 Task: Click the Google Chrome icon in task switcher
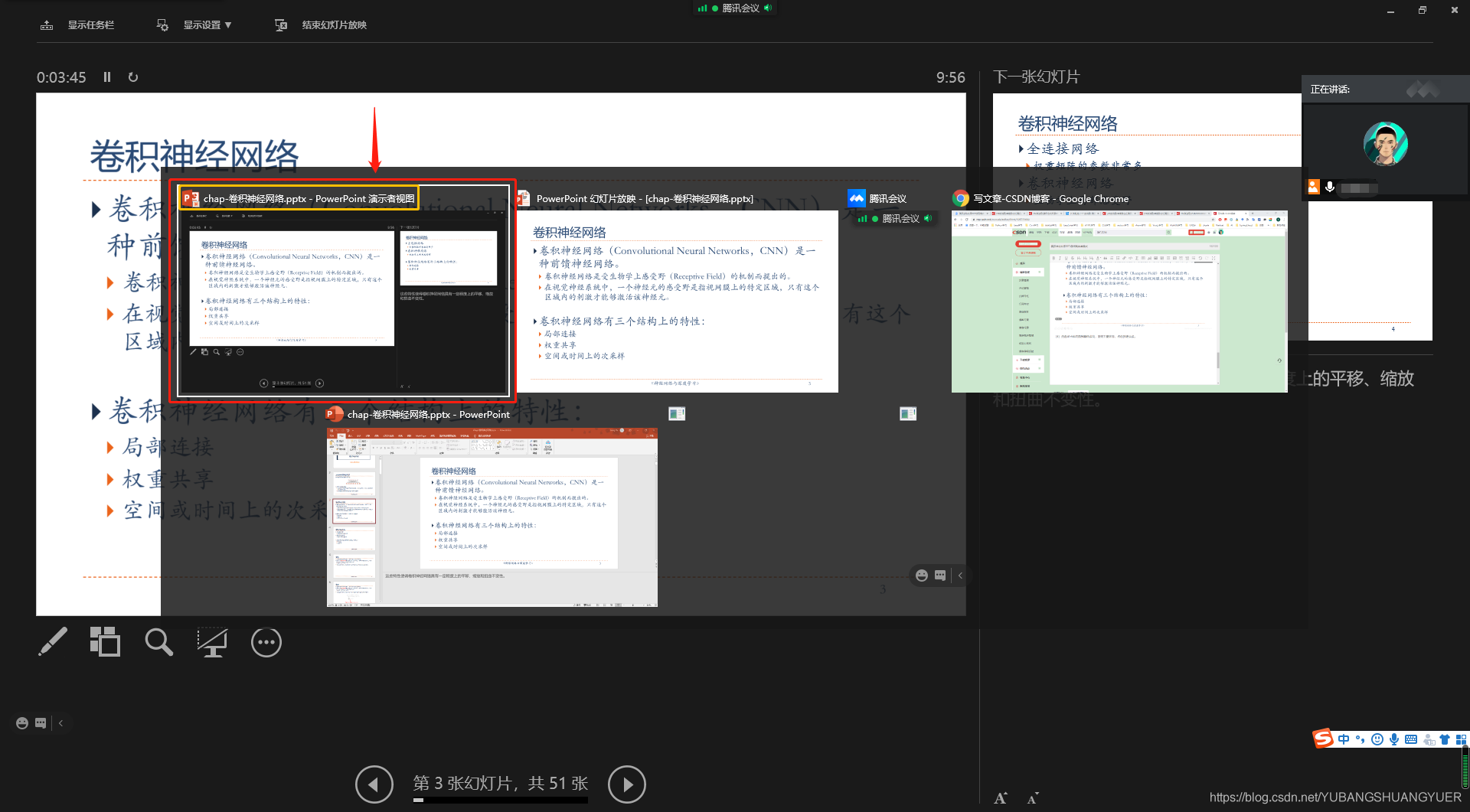click(x=961, y=198)
